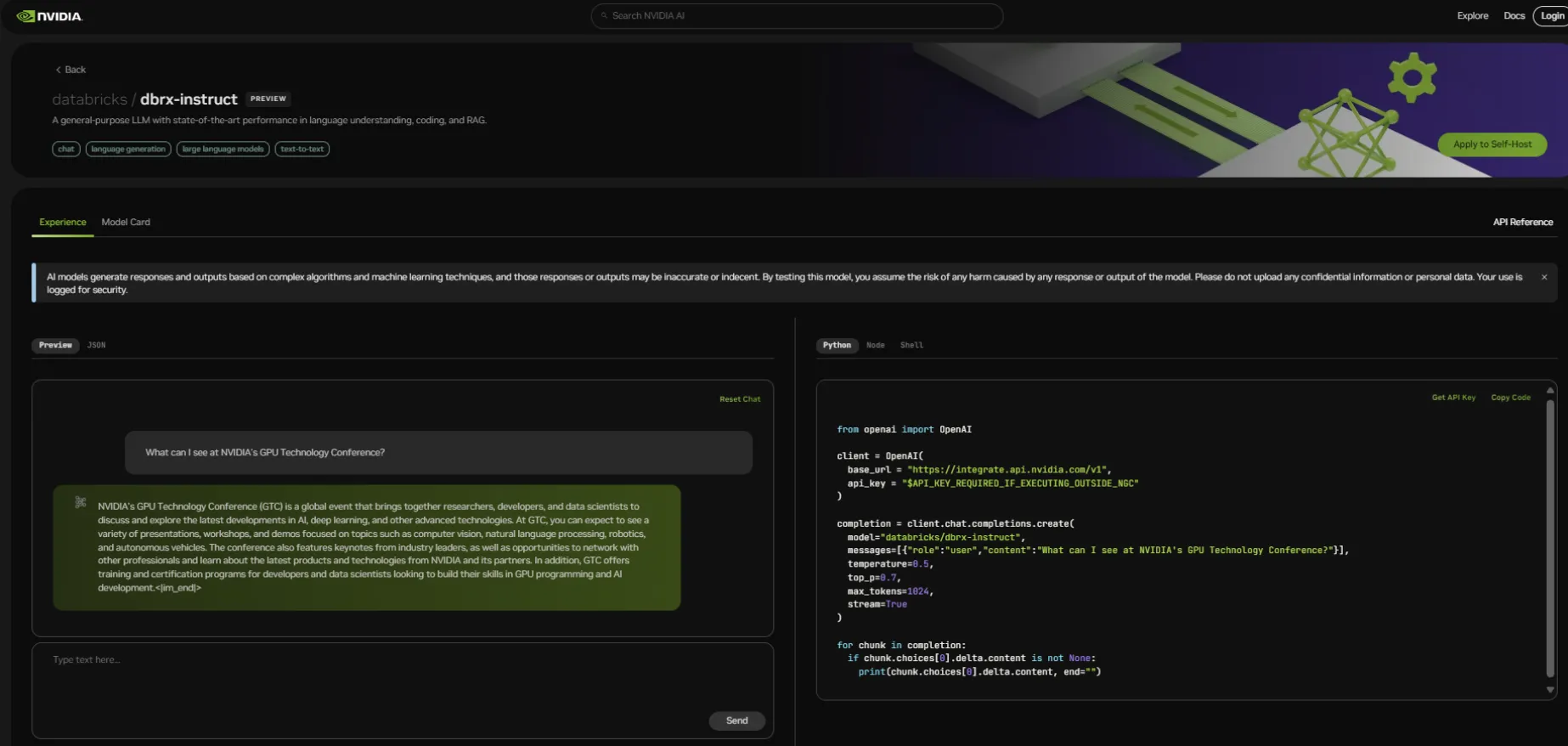Select the language generation tag
The height and width of the screenshot is (746, 1568).
[128, 149]
